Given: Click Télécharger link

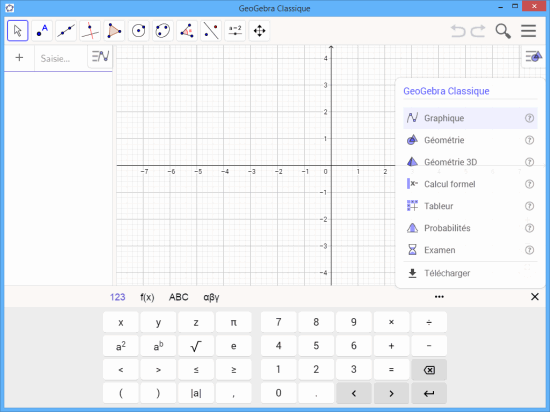Looking at the screenshot, I should [x=470, y=273].
